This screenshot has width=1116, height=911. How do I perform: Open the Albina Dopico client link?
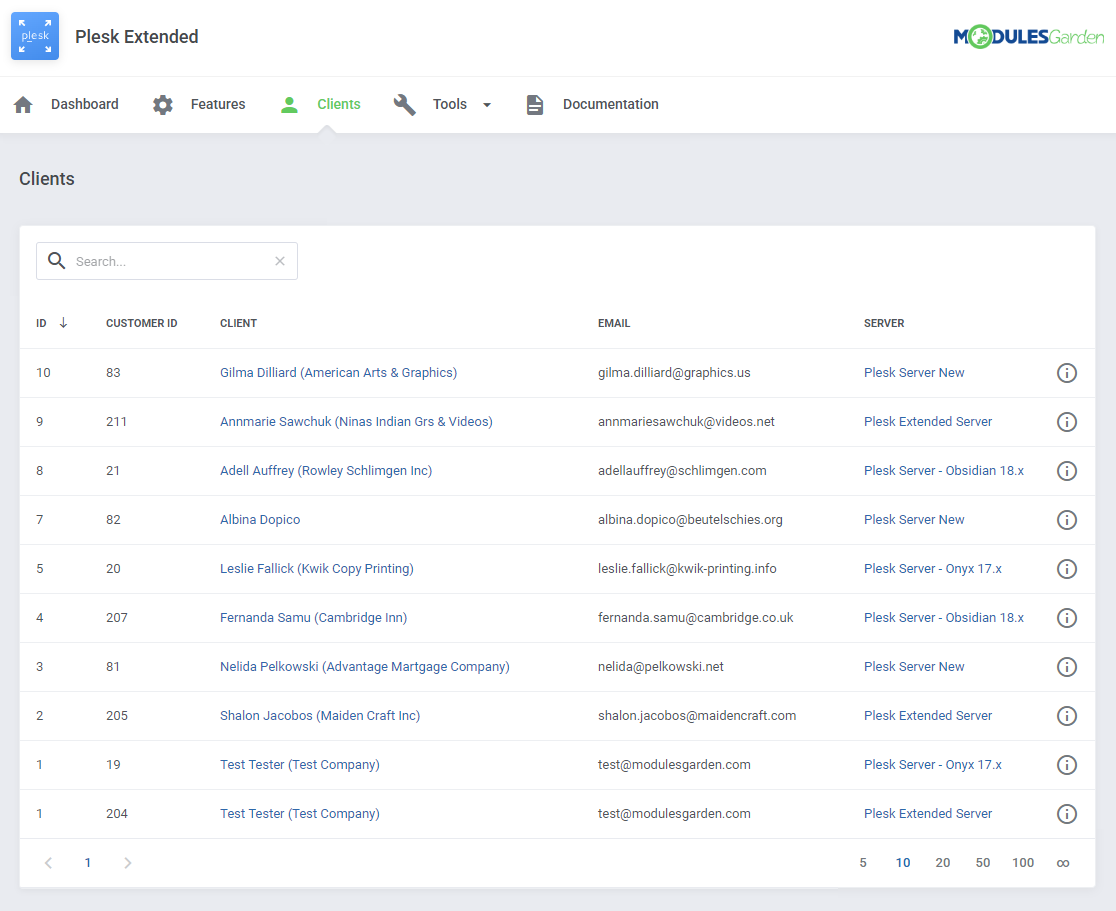point(262,519)
